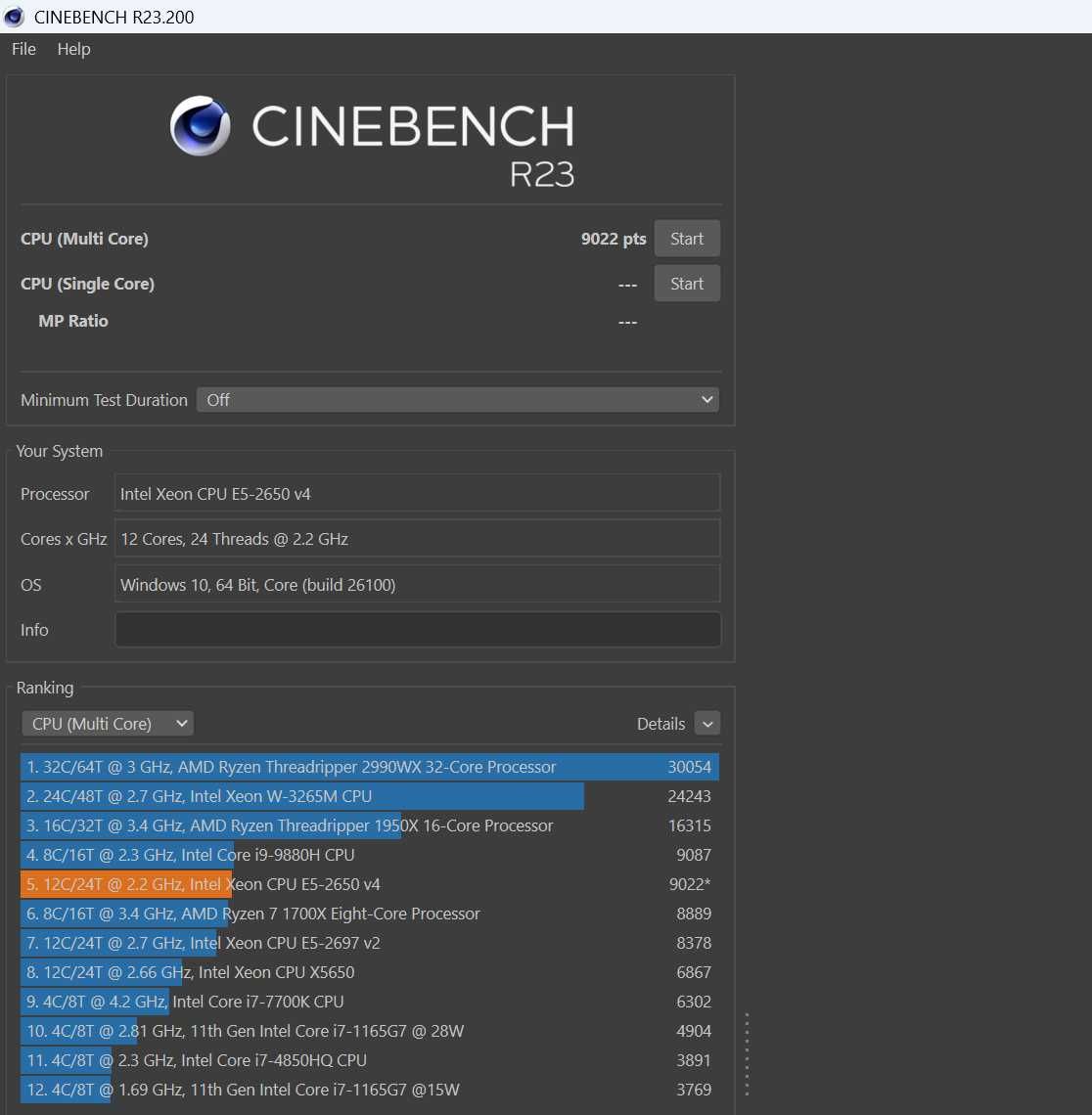Click the Cores x GHz field
This screenshot has height=1115, width=1092.
pos(418,539)
